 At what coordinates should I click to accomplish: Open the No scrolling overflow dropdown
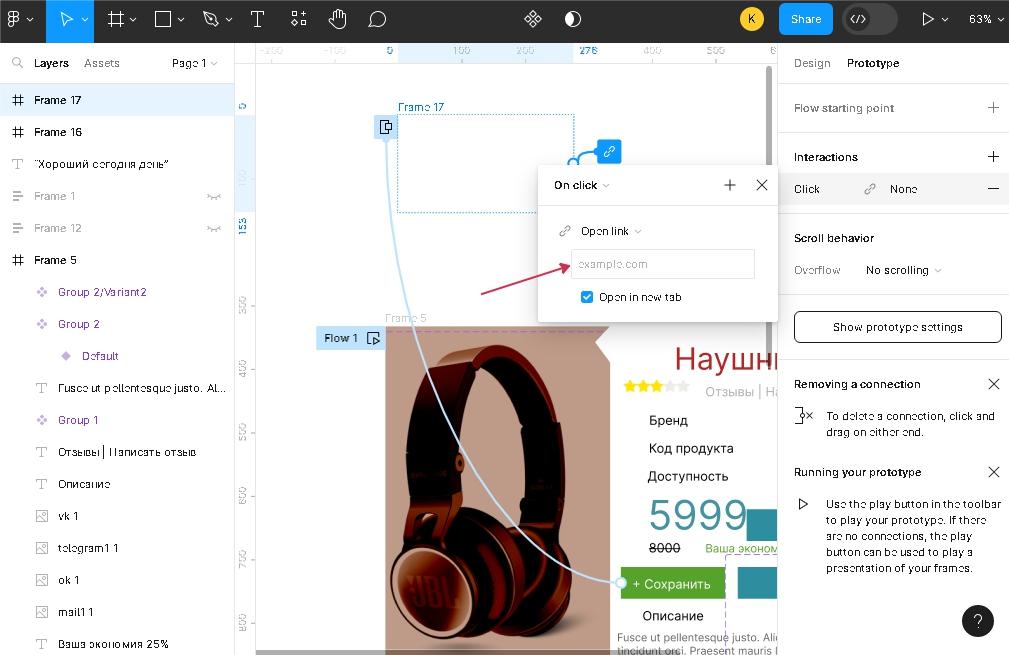pos(903,270)
